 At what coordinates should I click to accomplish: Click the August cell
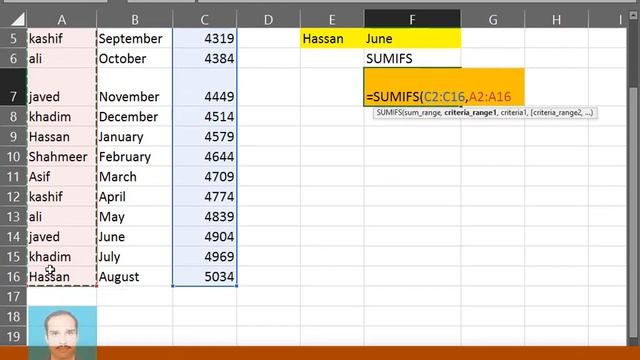point(135,277)
